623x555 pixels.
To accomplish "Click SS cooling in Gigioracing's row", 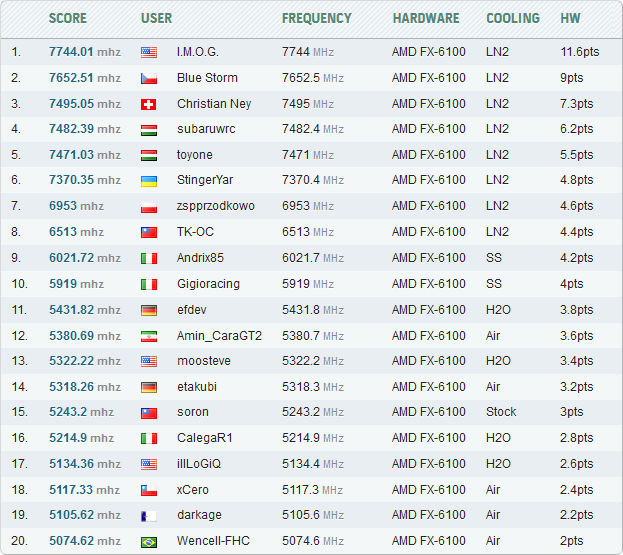I will (x=493, y=284).
